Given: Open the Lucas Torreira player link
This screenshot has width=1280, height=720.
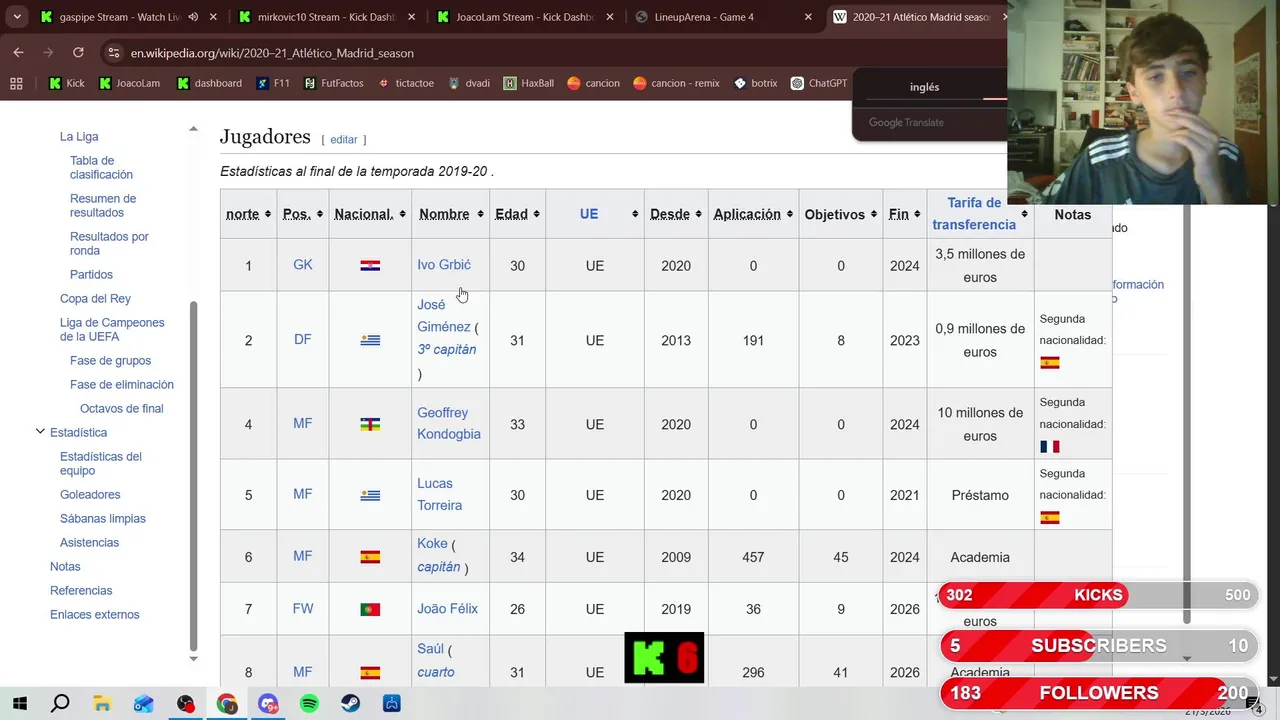Looking at the screenshot, I should (440, 494).
